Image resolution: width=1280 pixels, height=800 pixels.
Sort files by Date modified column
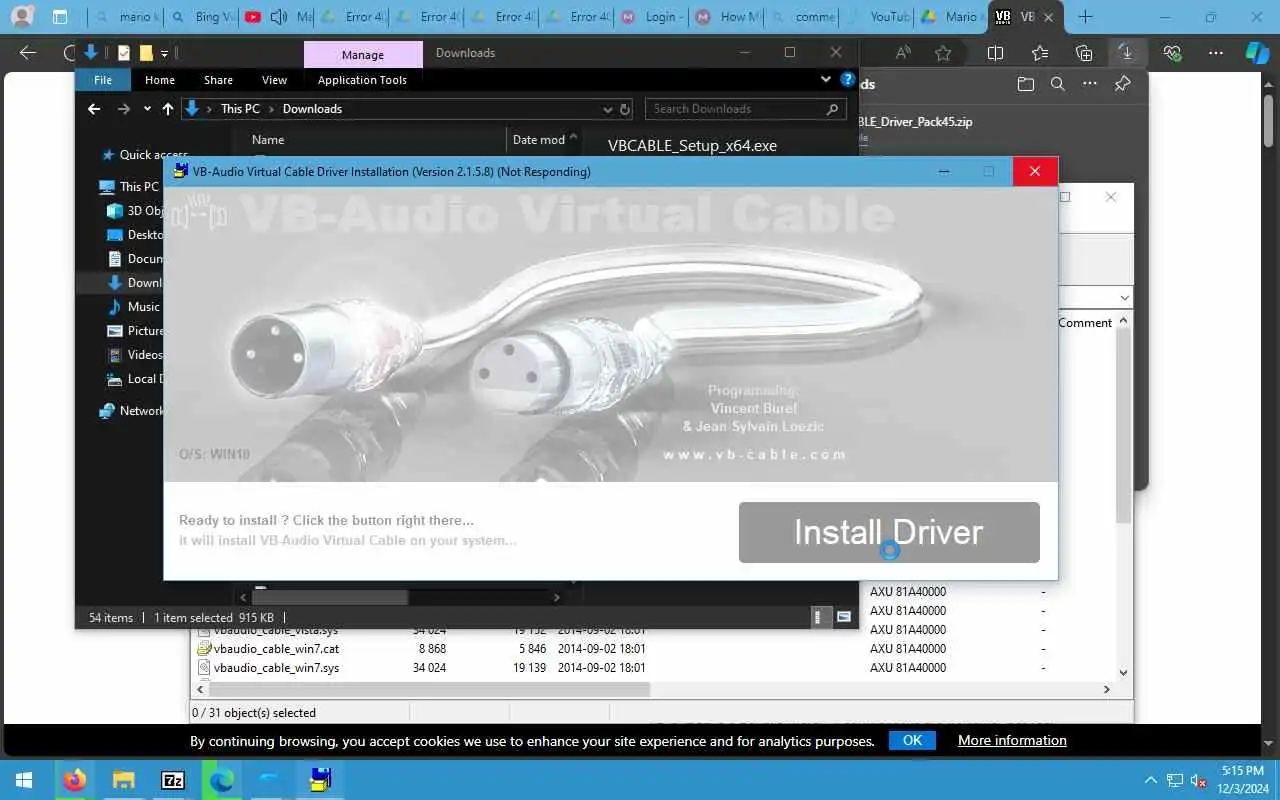coord(539,140)
